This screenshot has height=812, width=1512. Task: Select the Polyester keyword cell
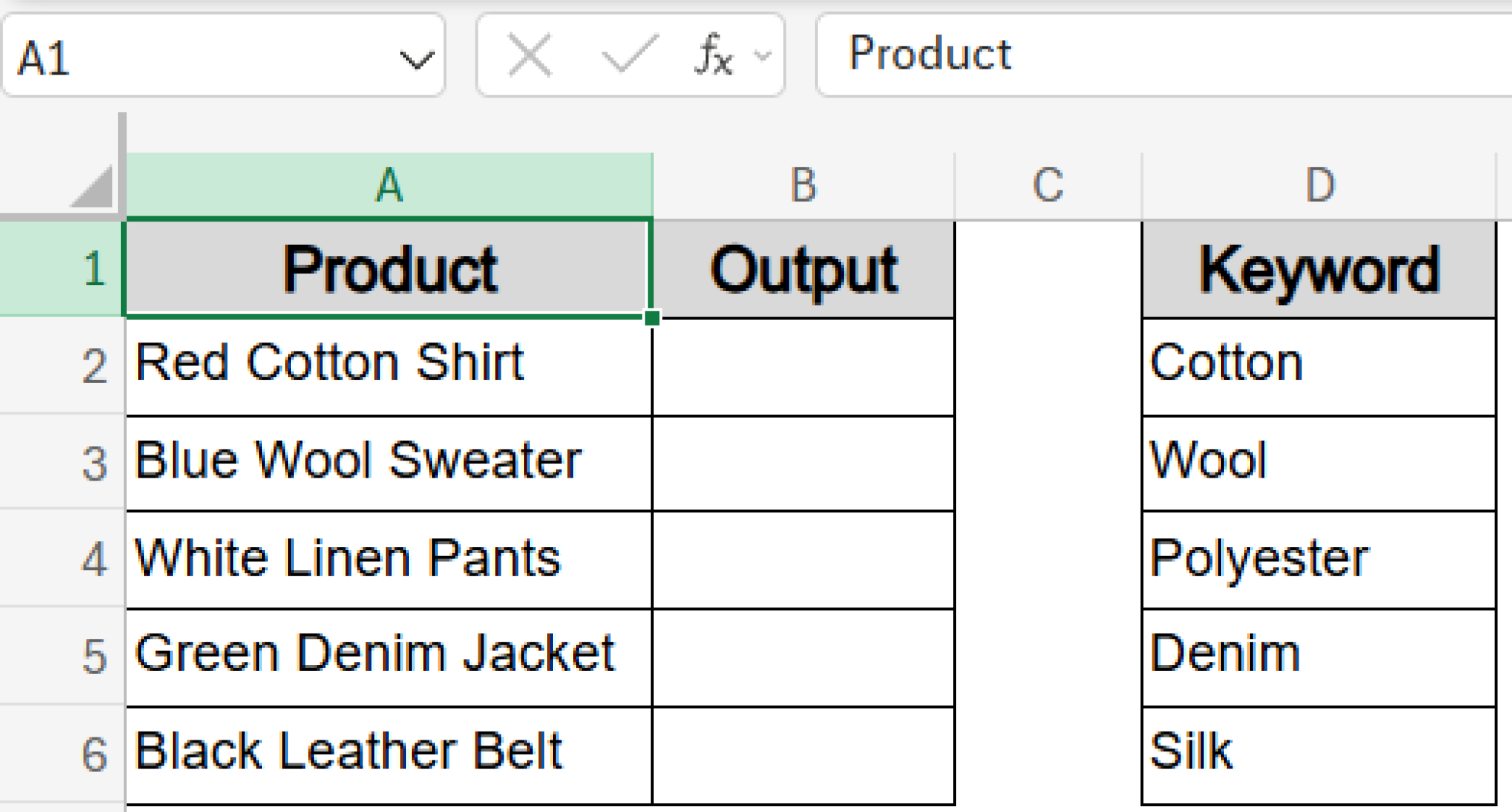tap(1319, 559)
